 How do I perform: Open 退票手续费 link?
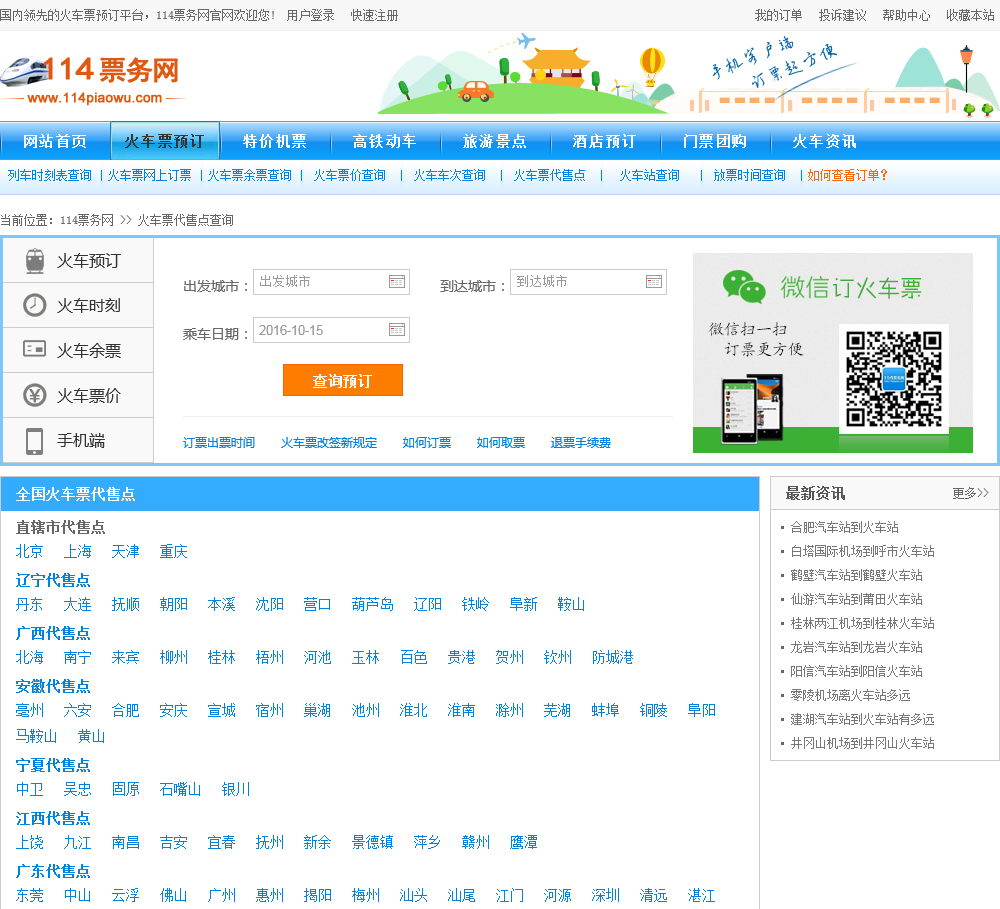coord(580,443)
